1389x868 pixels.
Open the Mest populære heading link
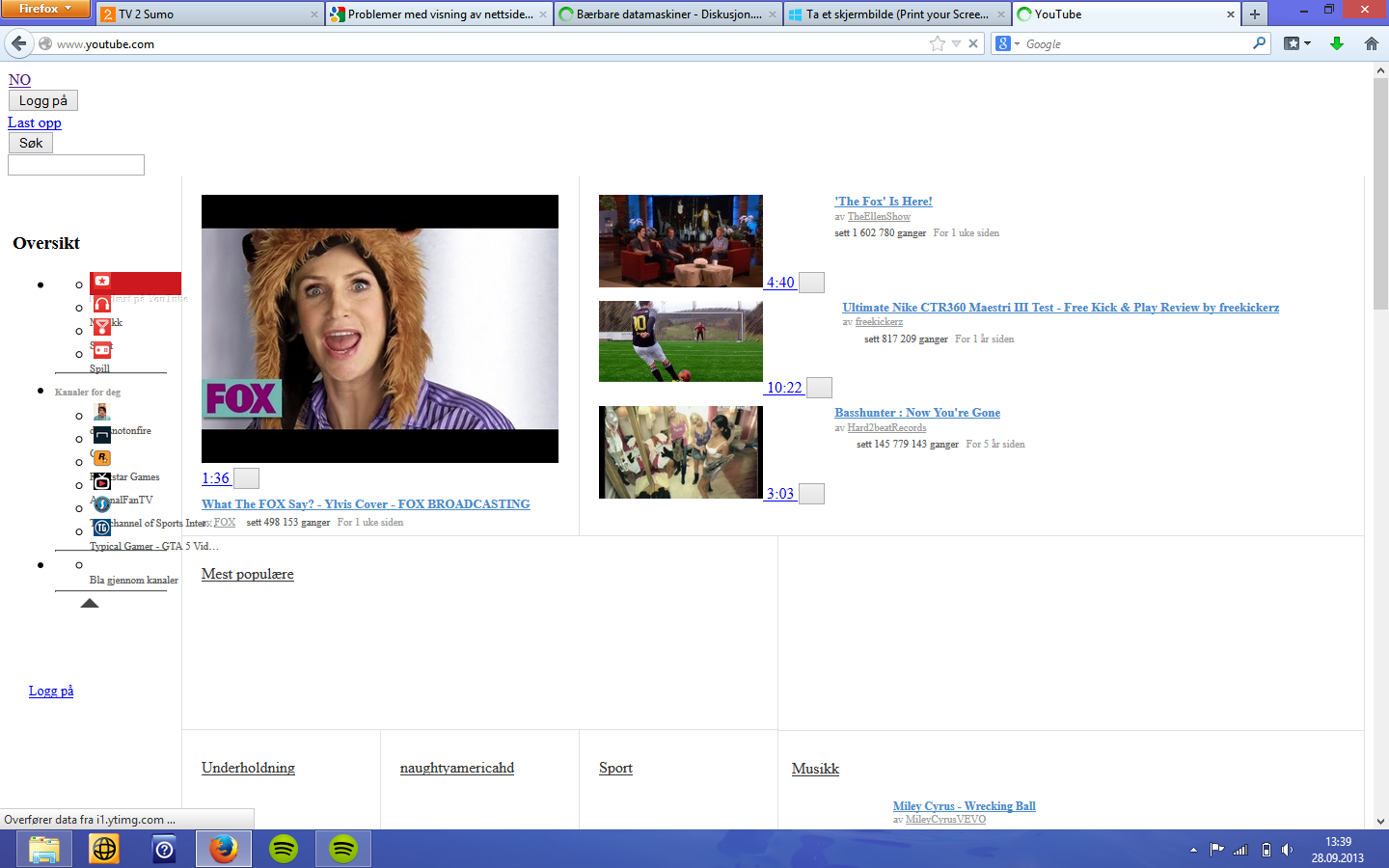(248, 574)
